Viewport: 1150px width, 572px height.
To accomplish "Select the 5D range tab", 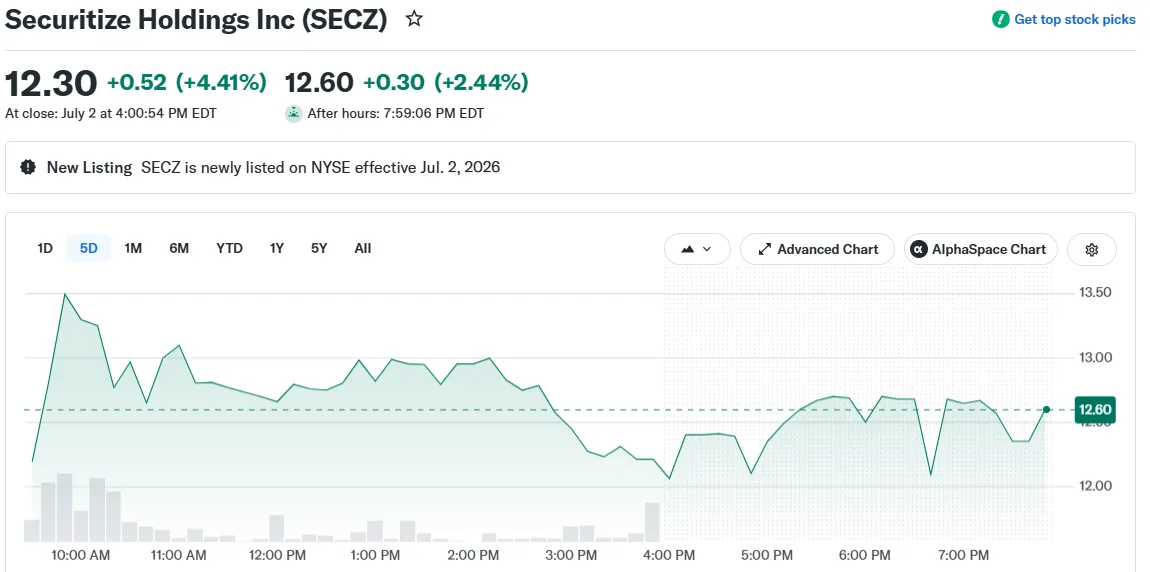I will click(x=89, y=249).
